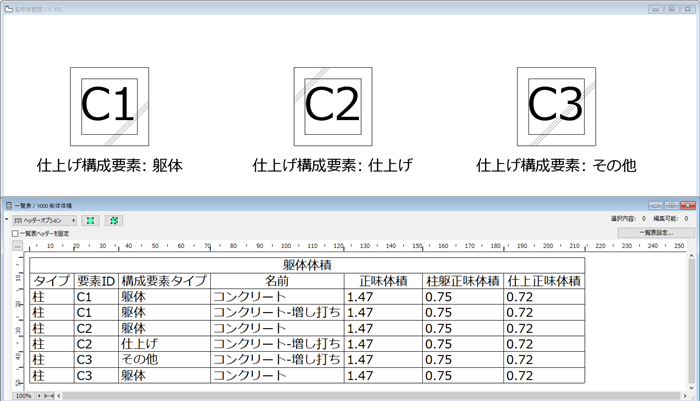Click the '...' button at the ruler corner
Screen dimensions: 700x401
[x=17, y=246]
